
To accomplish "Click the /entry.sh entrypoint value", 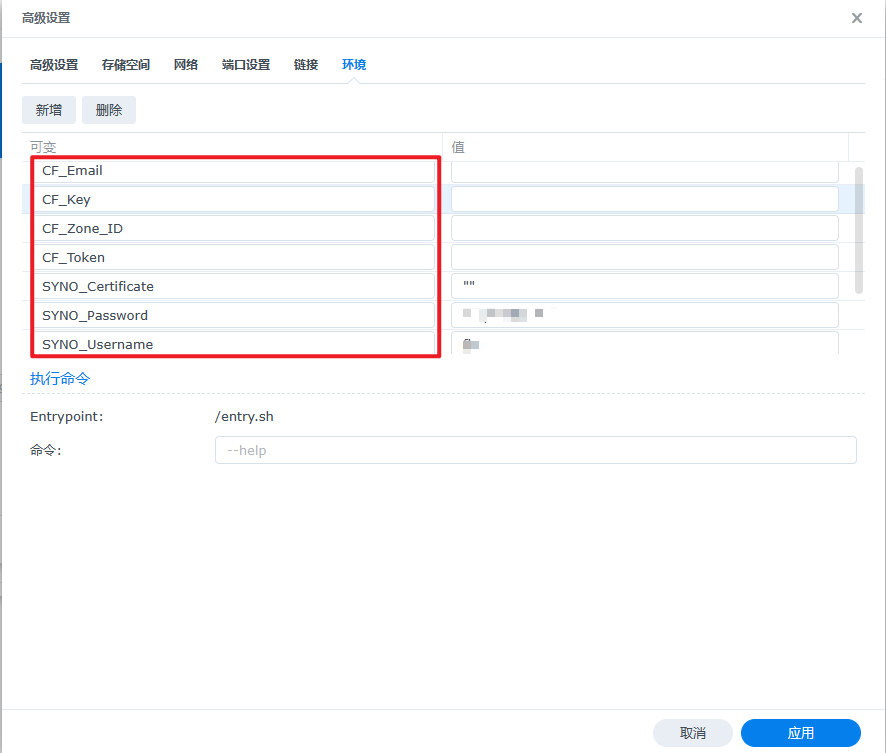I will [x=244, y=417].
